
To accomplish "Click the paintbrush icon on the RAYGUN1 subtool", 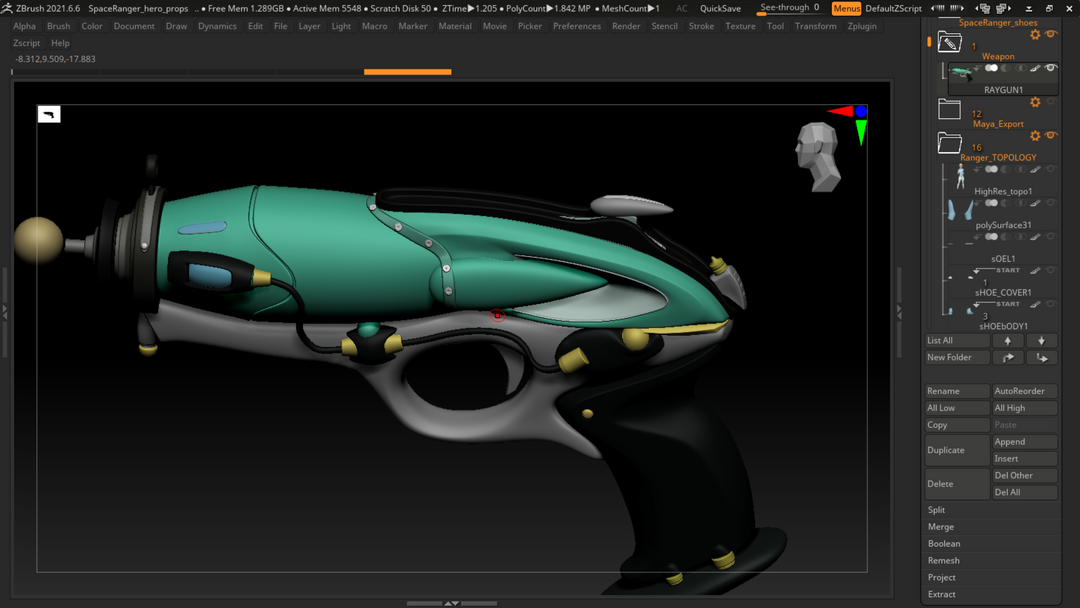I will click(1035, 69).
